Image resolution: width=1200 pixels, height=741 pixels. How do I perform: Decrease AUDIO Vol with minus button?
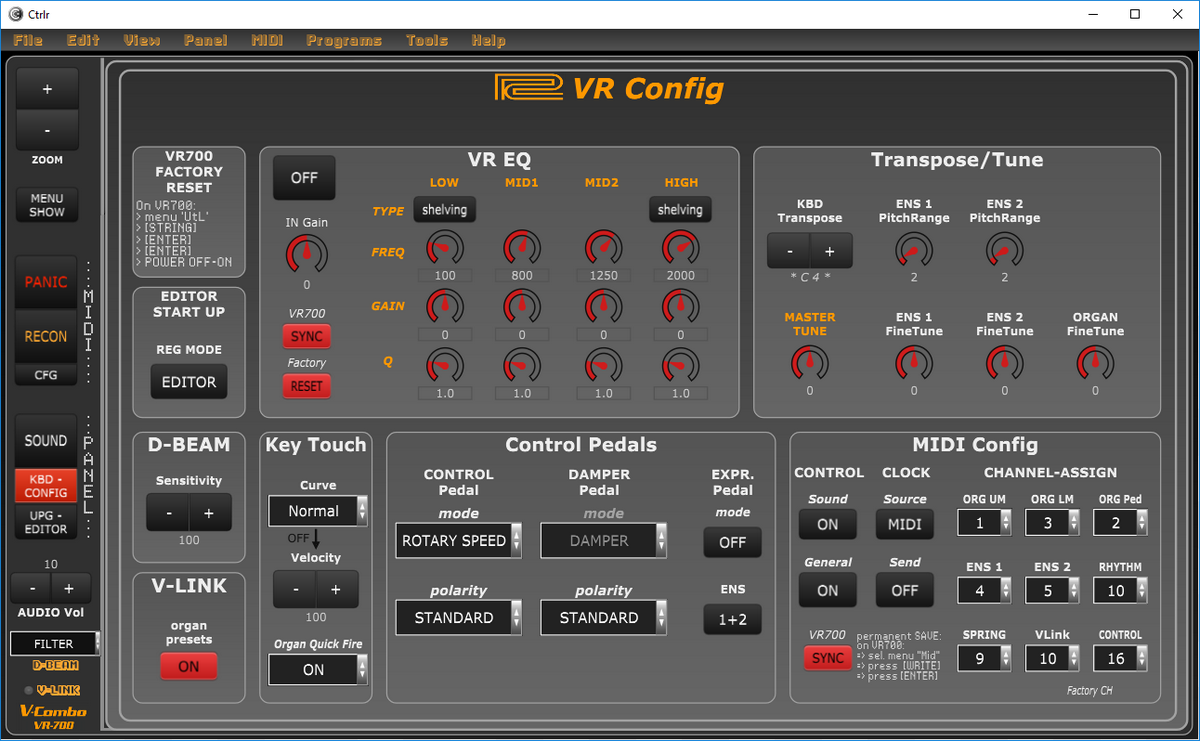32,588
